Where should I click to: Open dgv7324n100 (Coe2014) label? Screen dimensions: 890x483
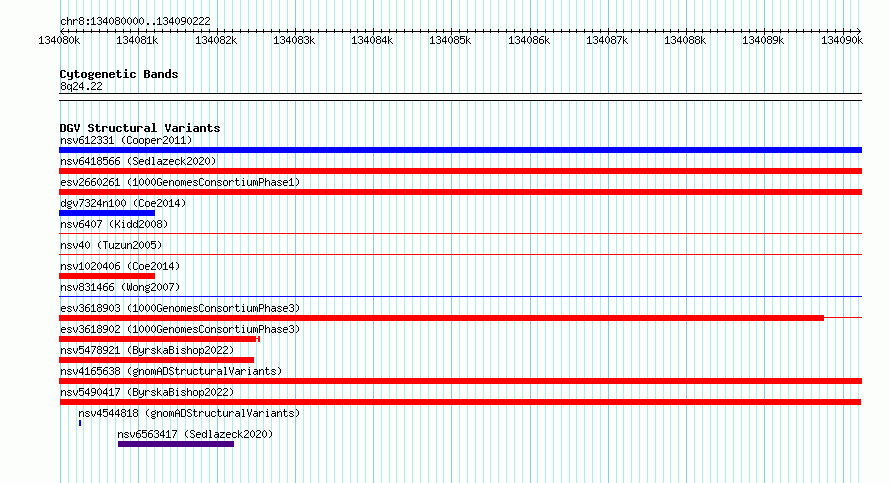click(123, 203)
